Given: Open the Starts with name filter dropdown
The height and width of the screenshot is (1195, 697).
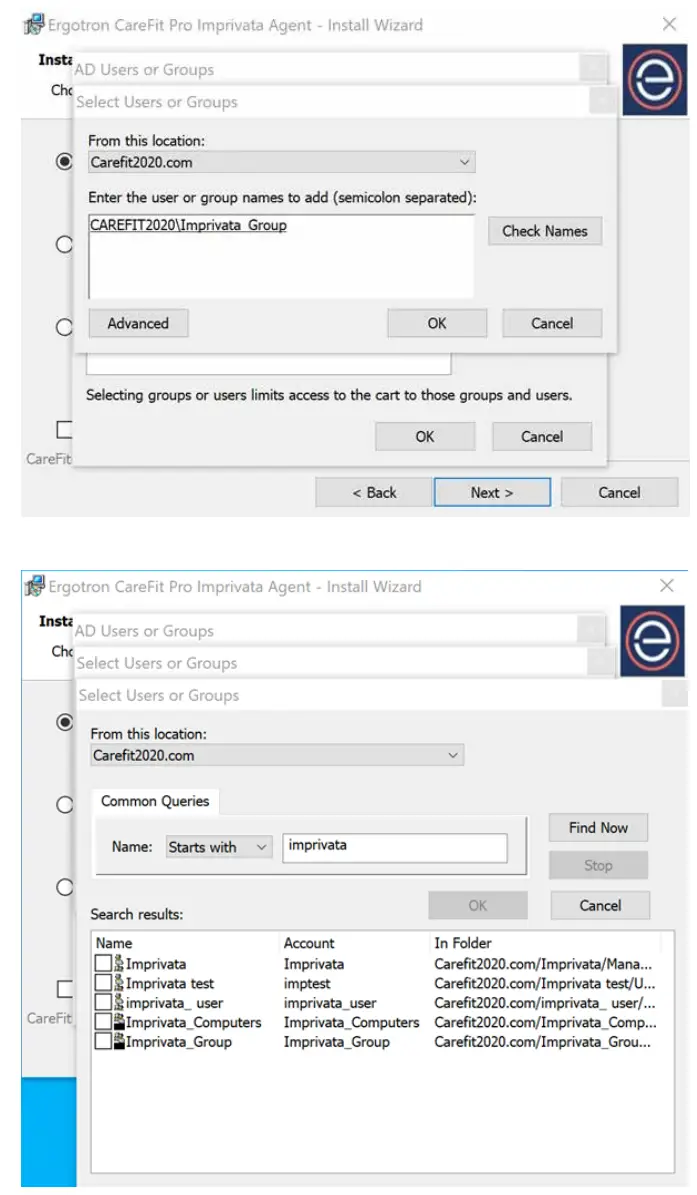Looking at the screenshot, I should click(219, 847).
